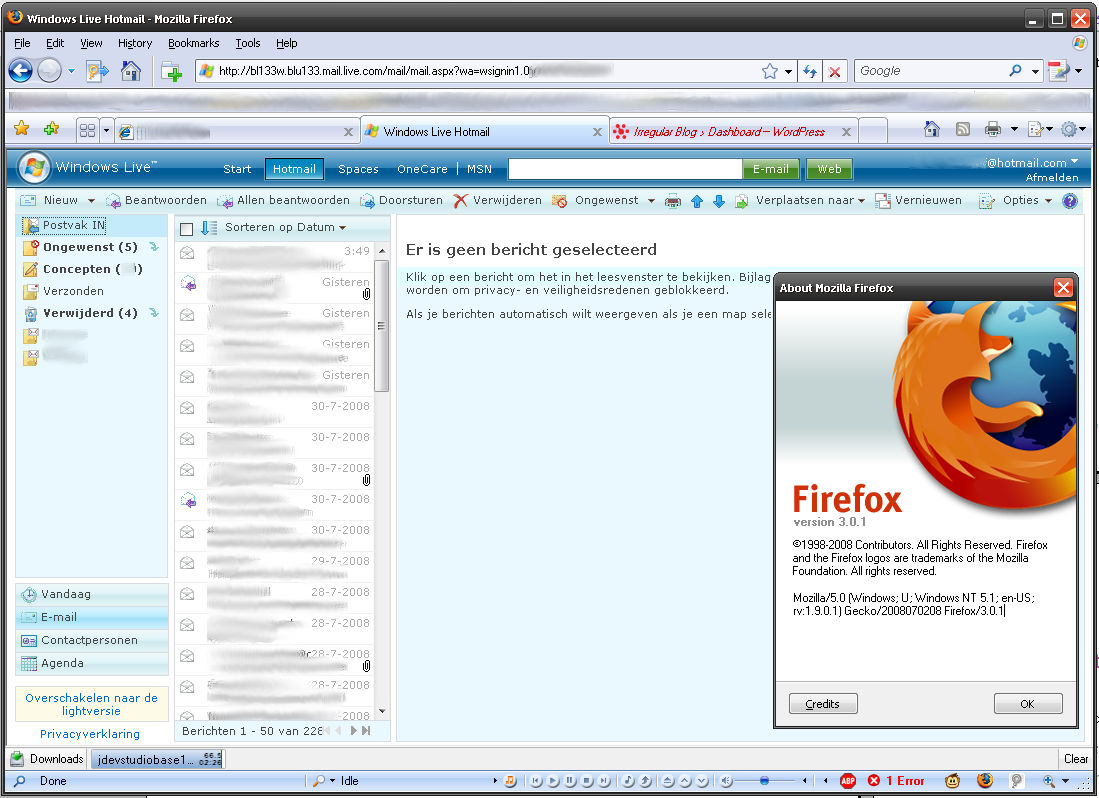Stop loading with the red X button
This screenshot has height=798, width=1099.
click(834, 71)
